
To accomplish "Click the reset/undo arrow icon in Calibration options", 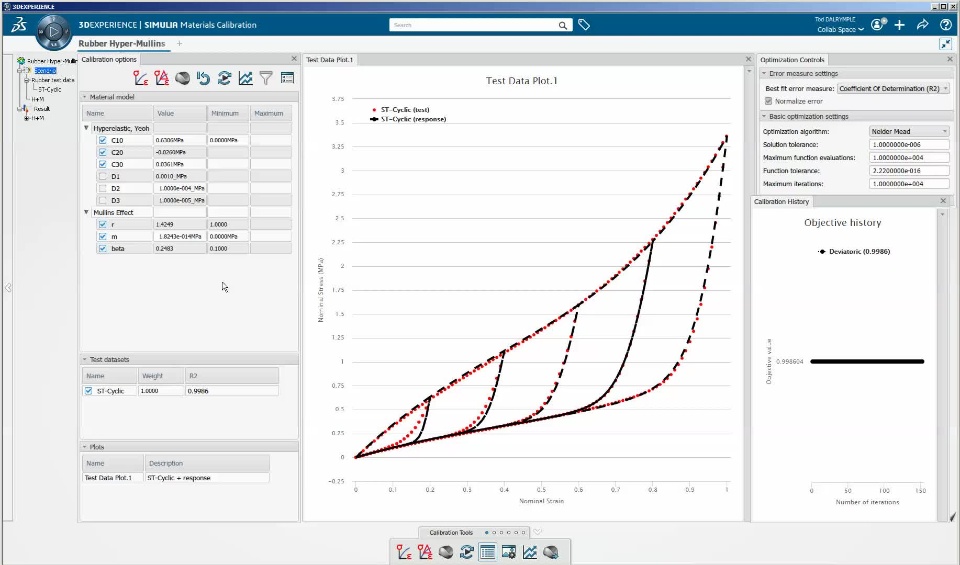I will (x=203, y=78).
